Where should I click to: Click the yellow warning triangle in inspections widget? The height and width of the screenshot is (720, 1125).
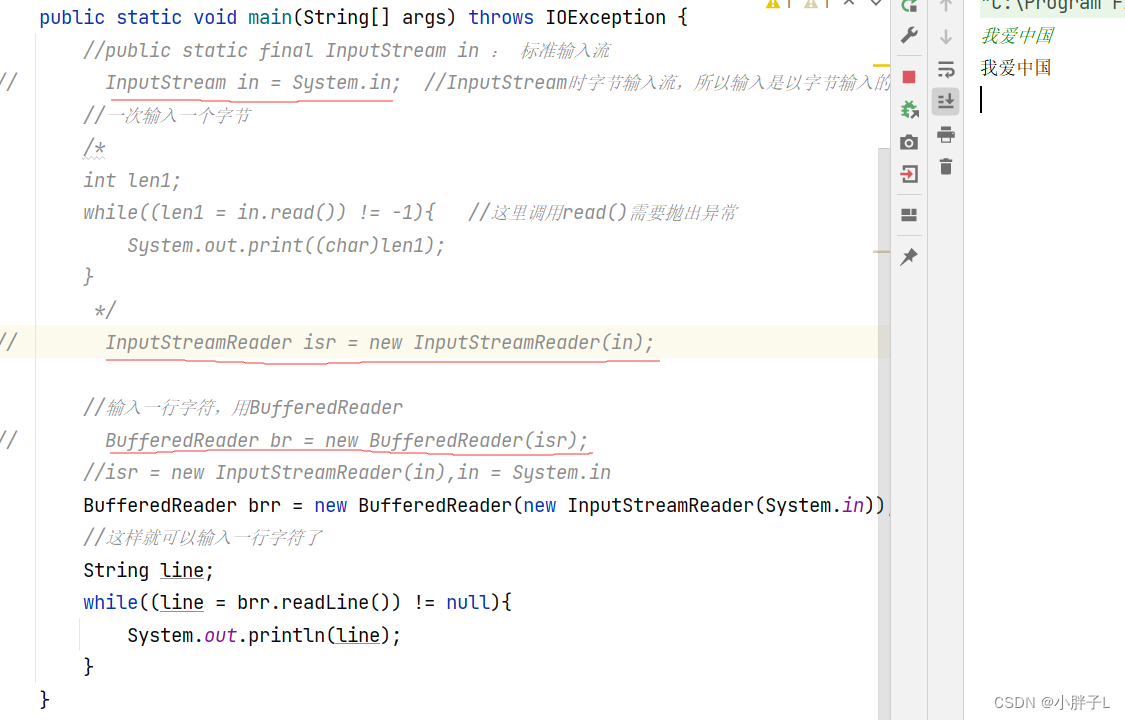[x=772, y=5]
